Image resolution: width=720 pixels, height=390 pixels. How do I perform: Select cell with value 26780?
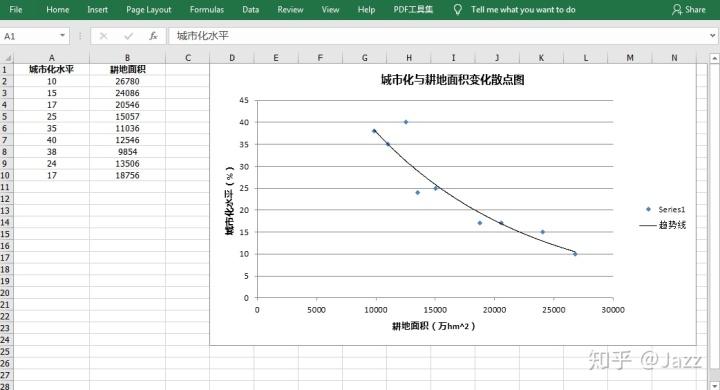127,81
